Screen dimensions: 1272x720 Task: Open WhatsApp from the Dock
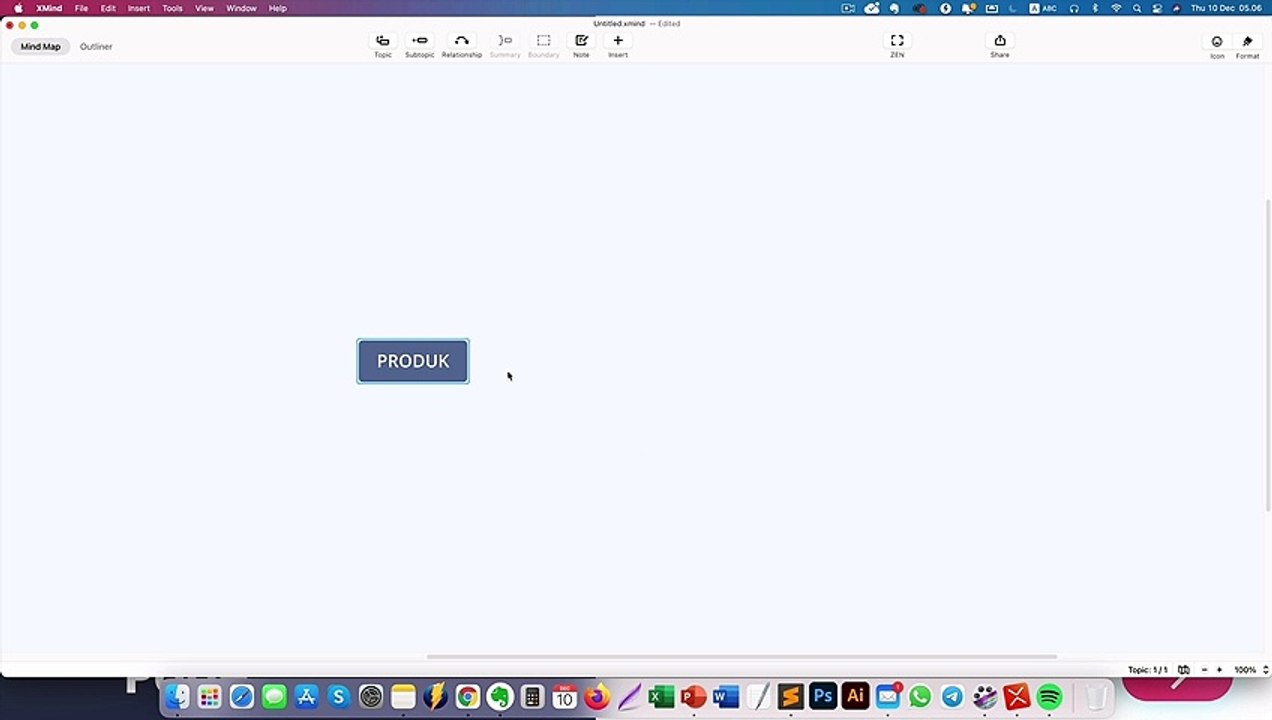point(920,697)
